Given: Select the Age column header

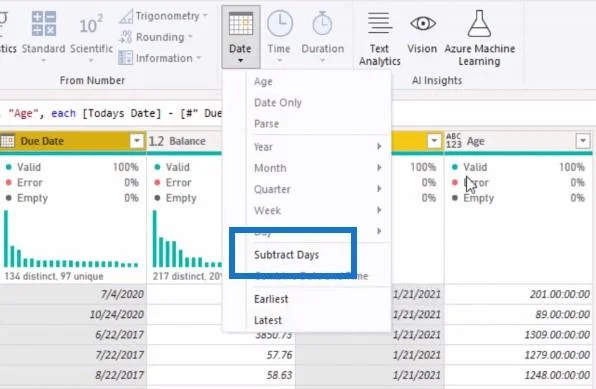Looking at the screenshot, I should (x=518, y=141).
